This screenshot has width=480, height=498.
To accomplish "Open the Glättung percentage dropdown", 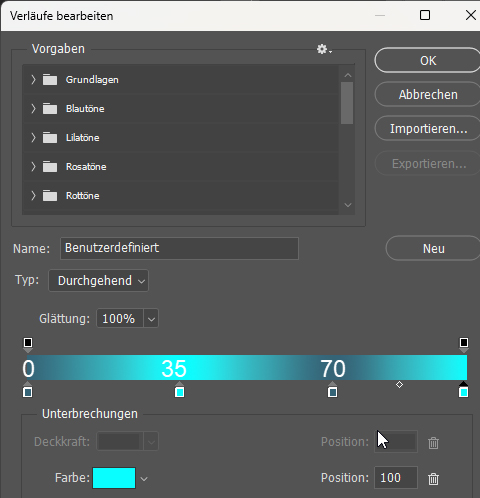I will click(x=151, y=319).
